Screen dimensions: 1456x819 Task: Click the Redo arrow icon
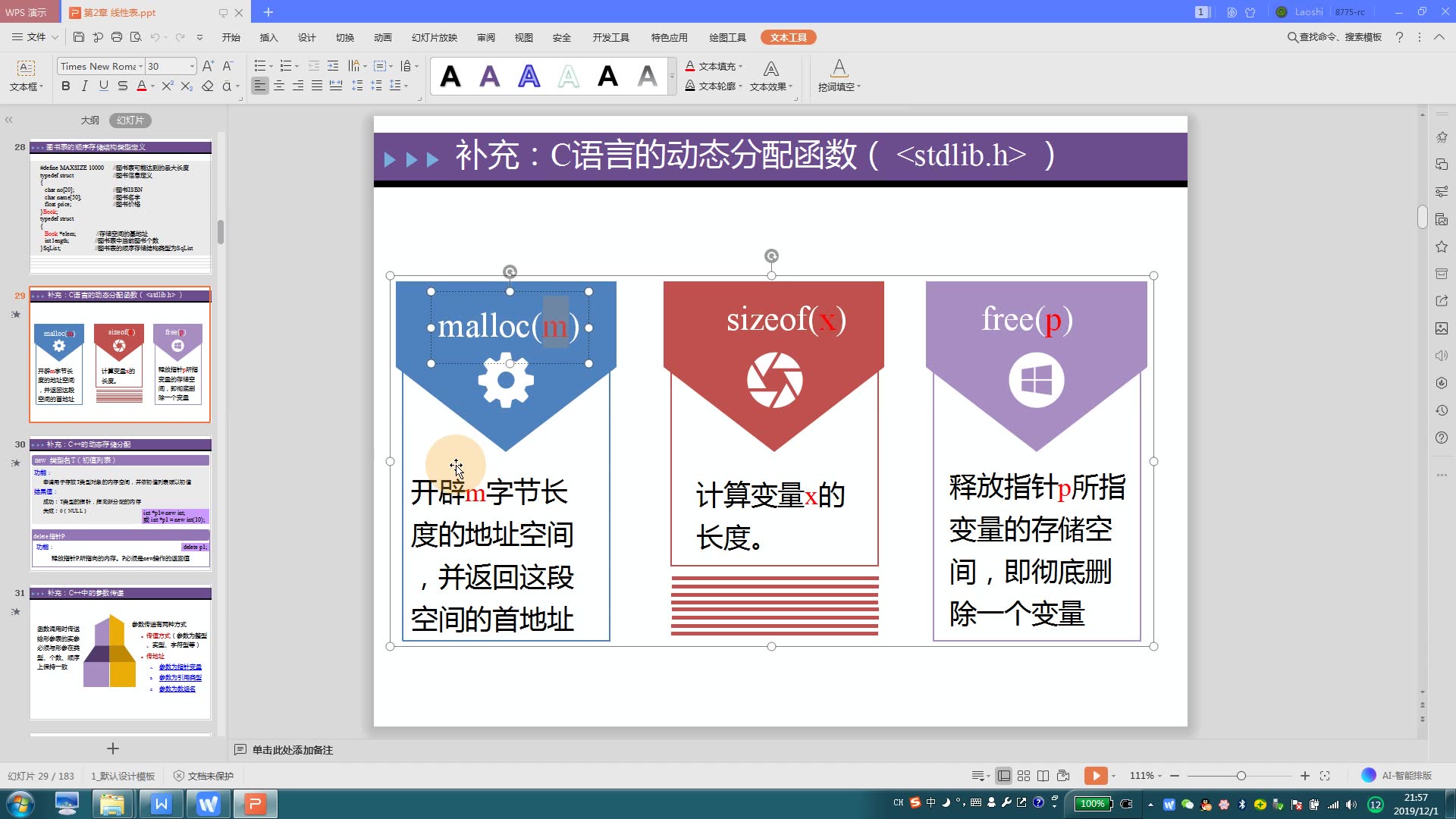(x=180, y=37)
